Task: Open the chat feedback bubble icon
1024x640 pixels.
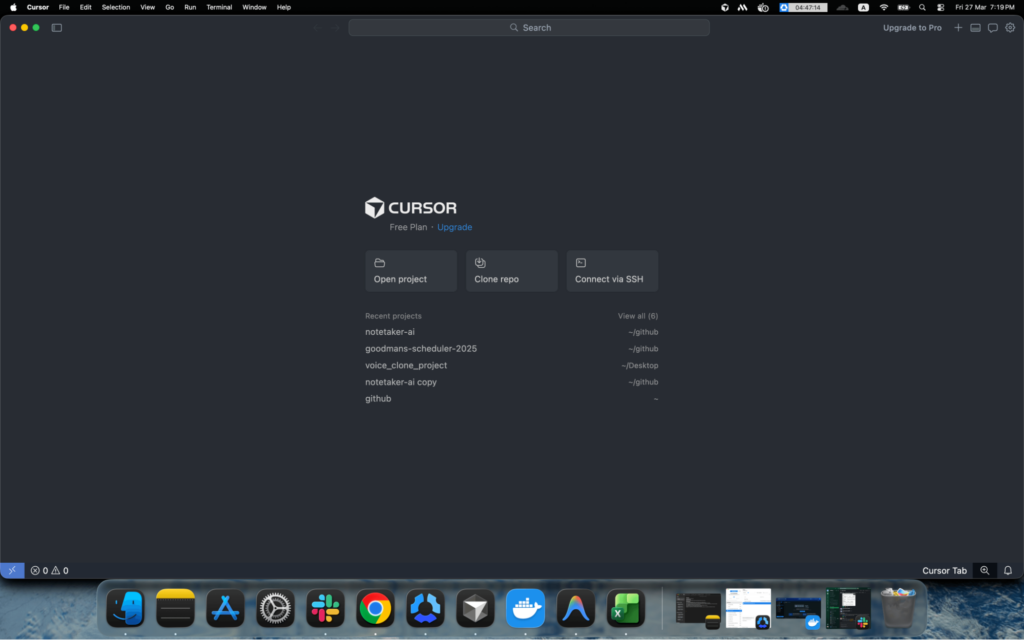Action: (992, 27)
